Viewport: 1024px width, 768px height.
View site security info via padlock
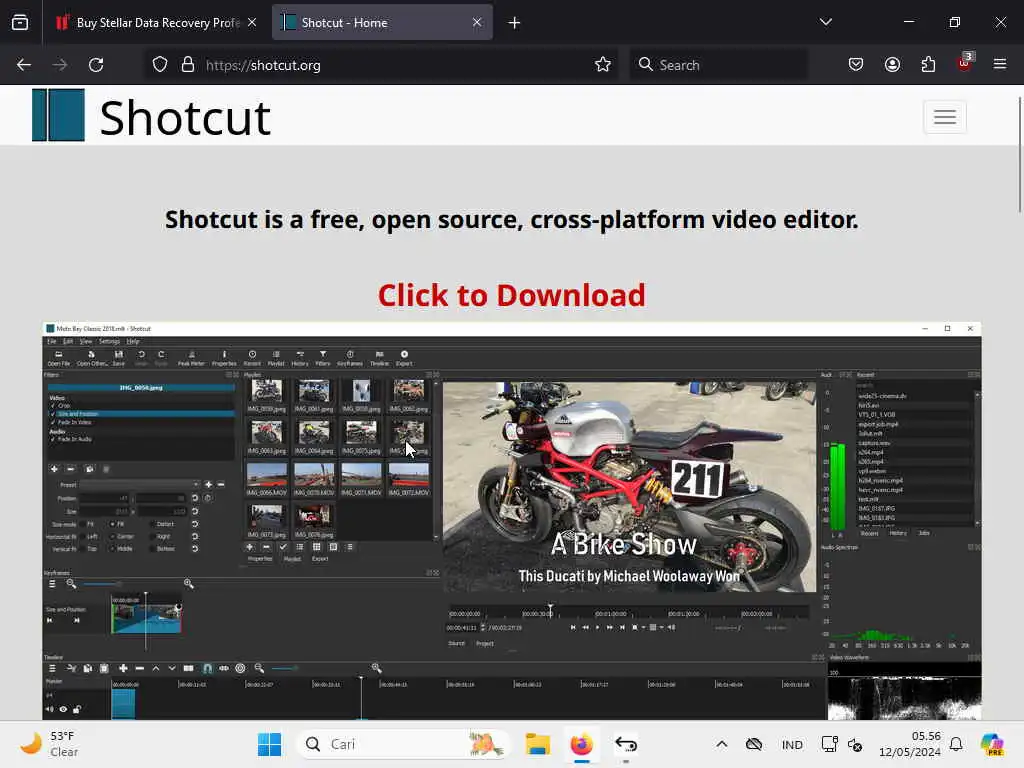pos(188,65)
